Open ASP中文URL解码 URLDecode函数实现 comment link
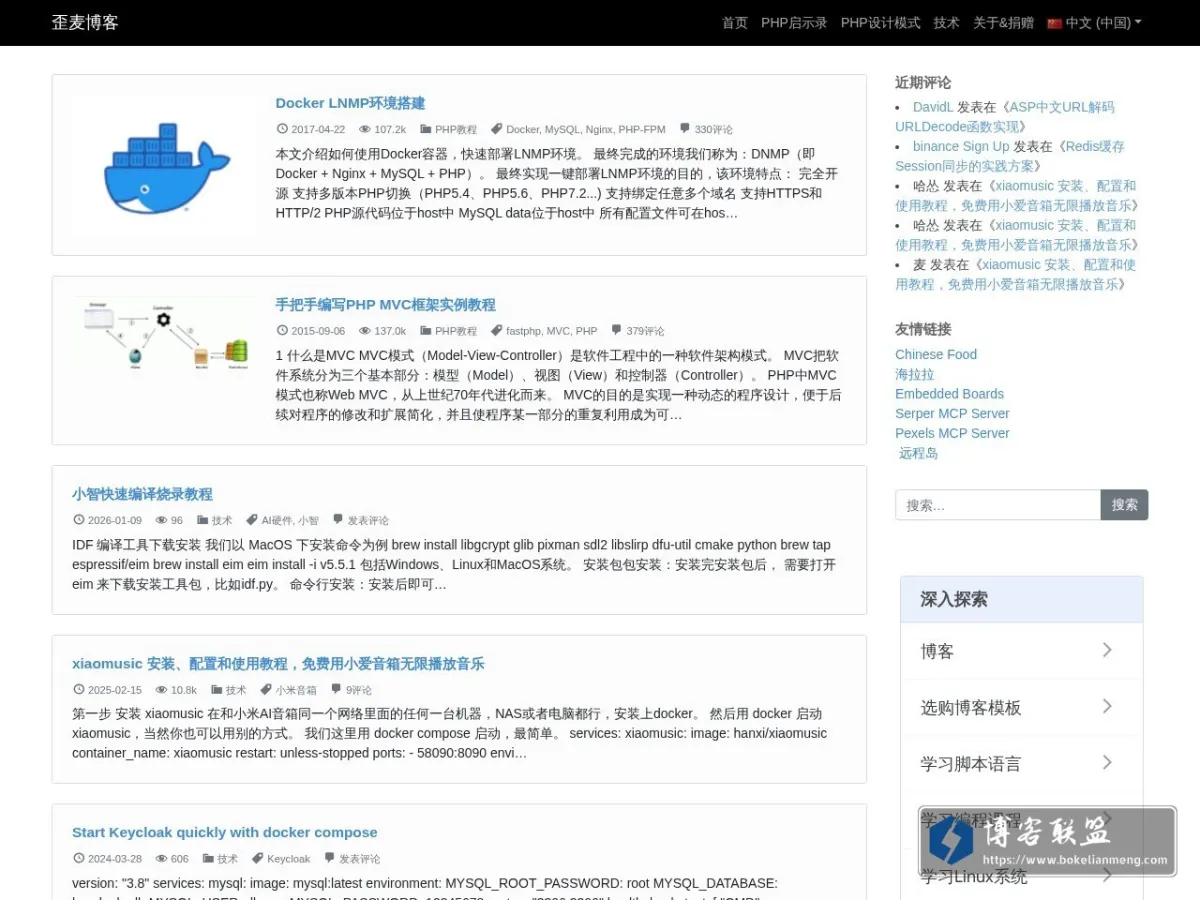This screenshot has height=900, width=1200. pyautogui.click(x=1004, y=117)
